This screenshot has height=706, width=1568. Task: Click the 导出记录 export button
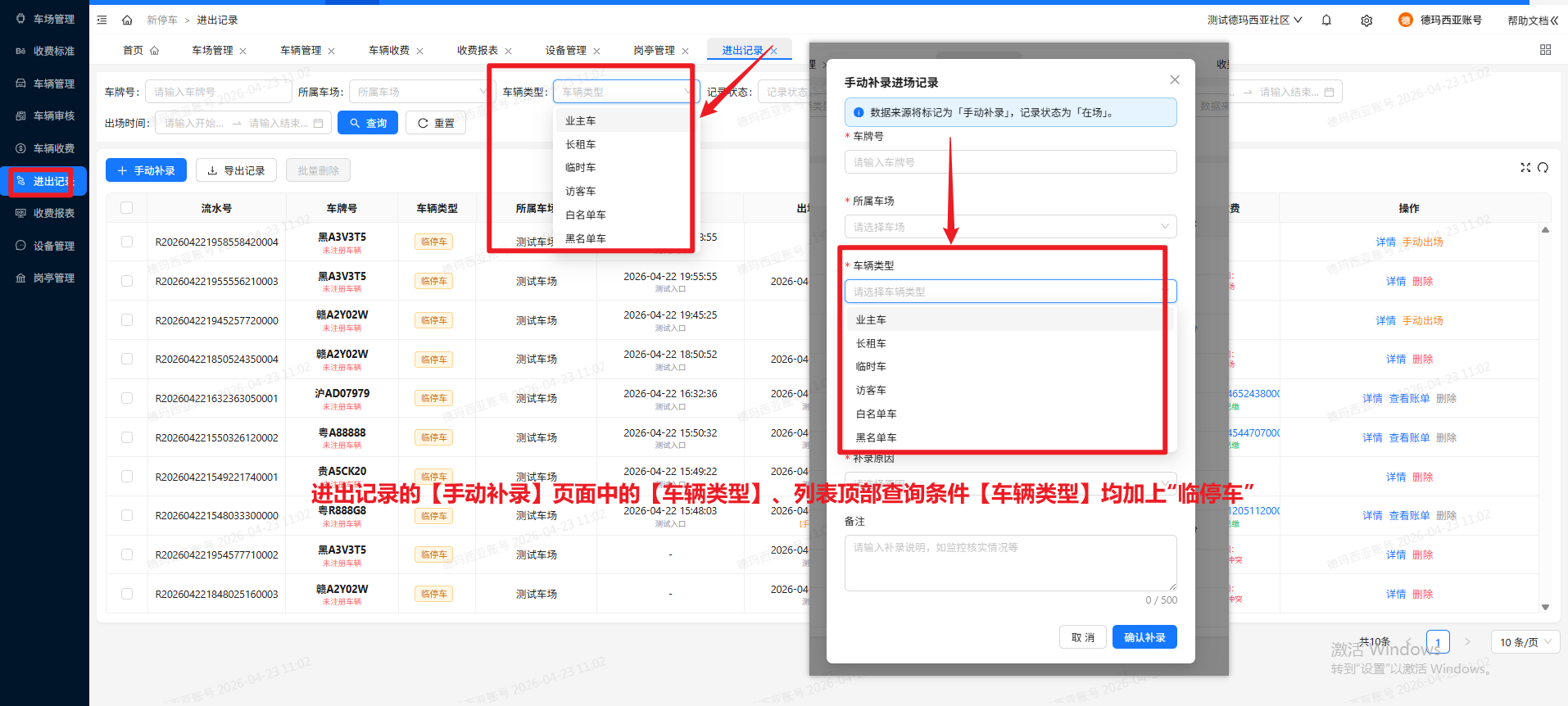[x=236, y=170]
